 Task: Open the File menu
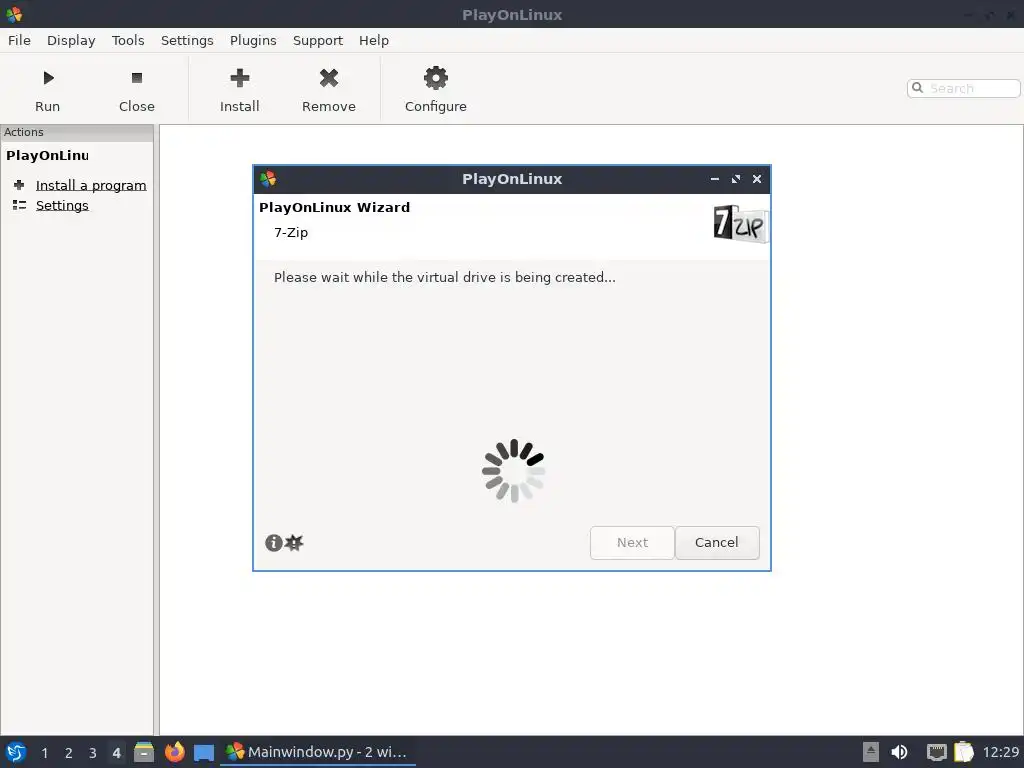coord(19,40)
